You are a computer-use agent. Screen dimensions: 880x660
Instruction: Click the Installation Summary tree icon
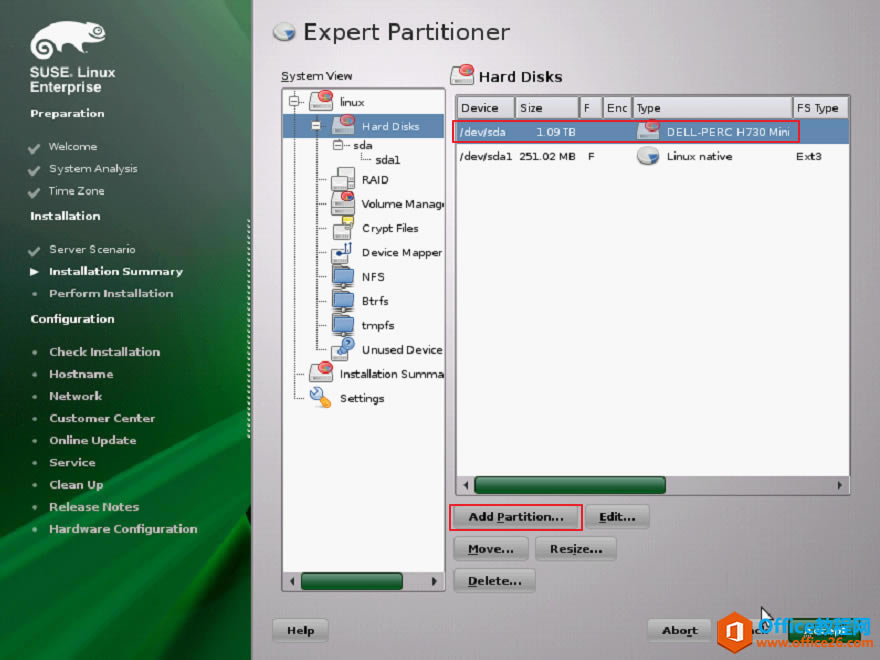322,373
